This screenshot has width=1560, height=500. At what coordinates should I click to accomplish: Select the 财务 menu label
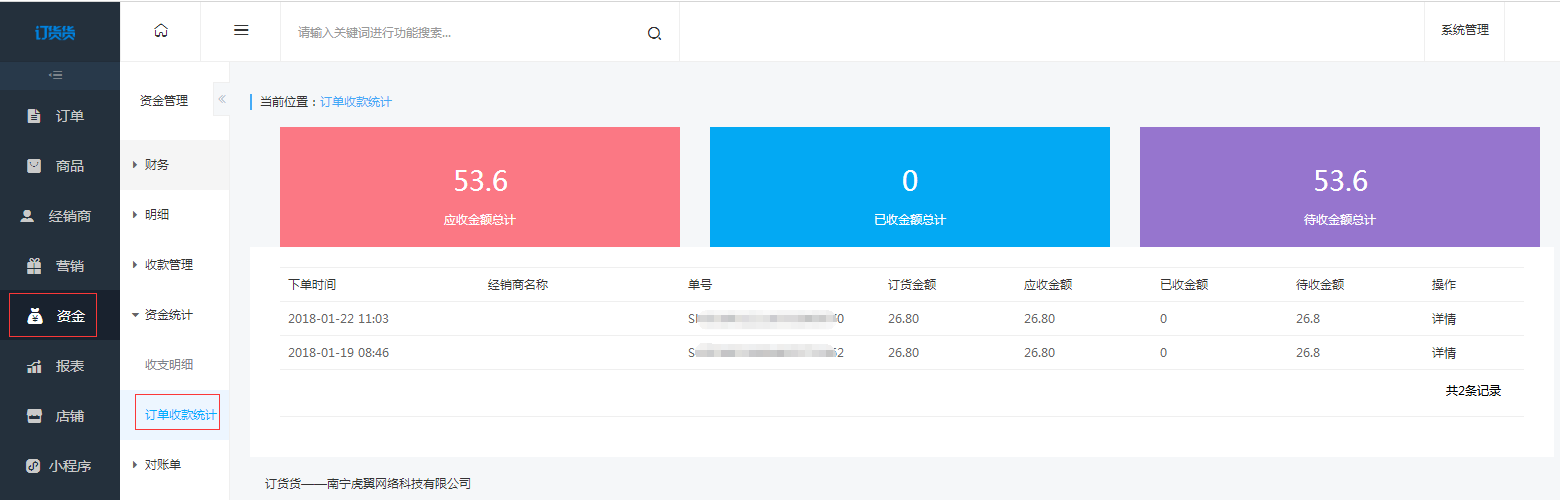point(157,165)
